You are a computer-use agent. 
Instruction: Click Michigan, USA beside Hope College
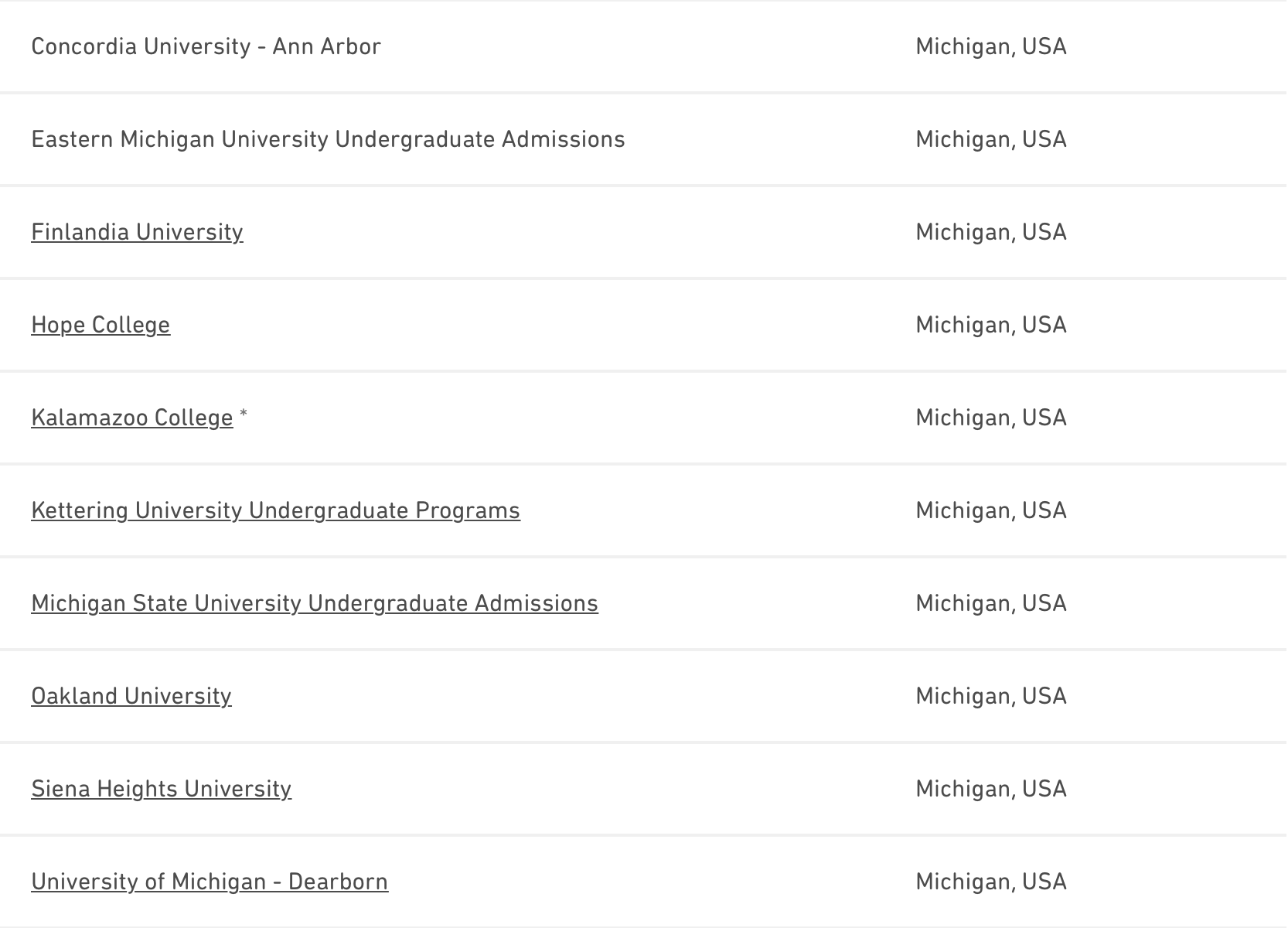[x=990, y=325]
